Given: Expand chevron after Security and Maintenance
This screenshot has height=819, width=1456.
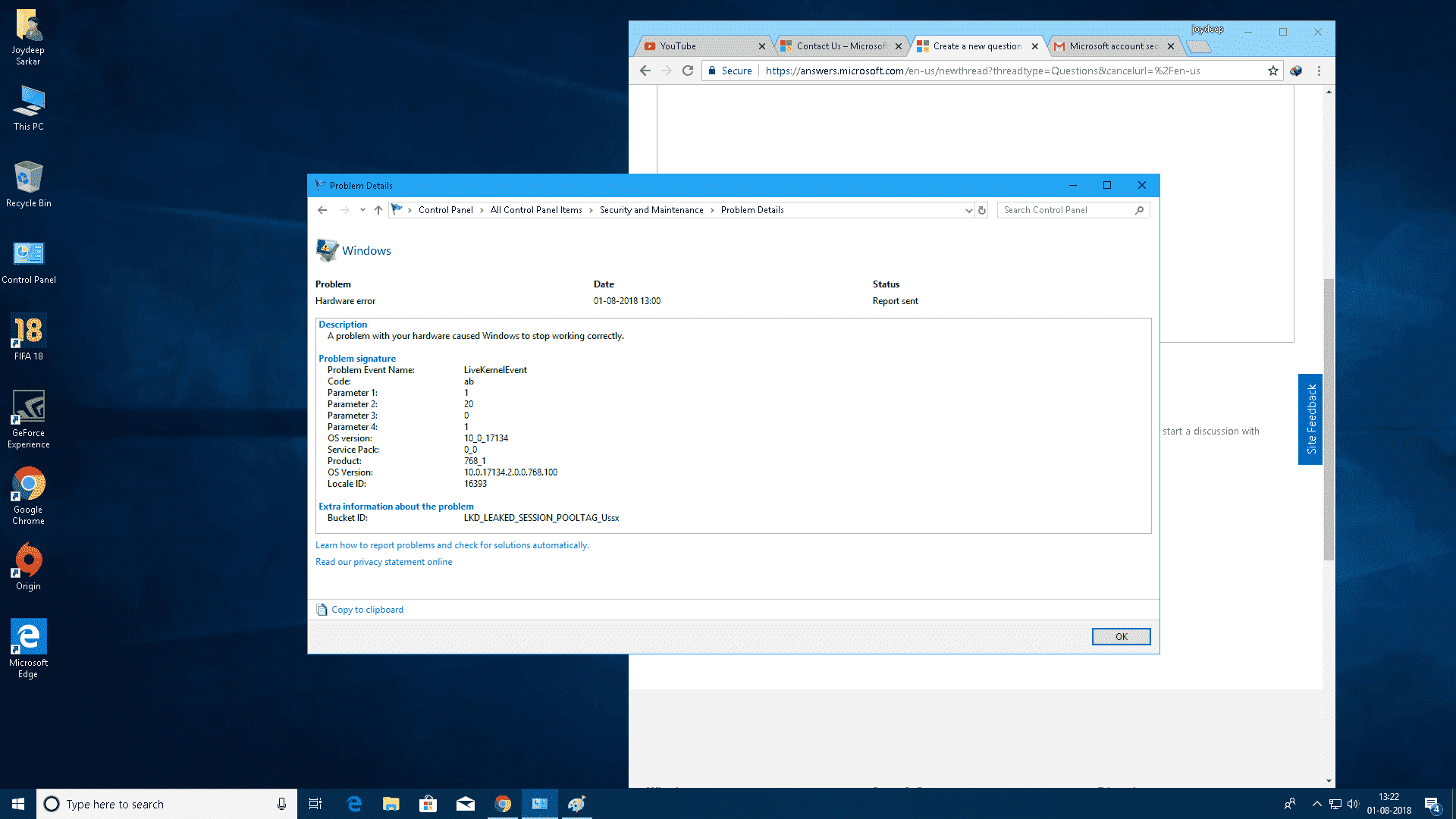Looking at the screenshot, I should coord(712,210).
